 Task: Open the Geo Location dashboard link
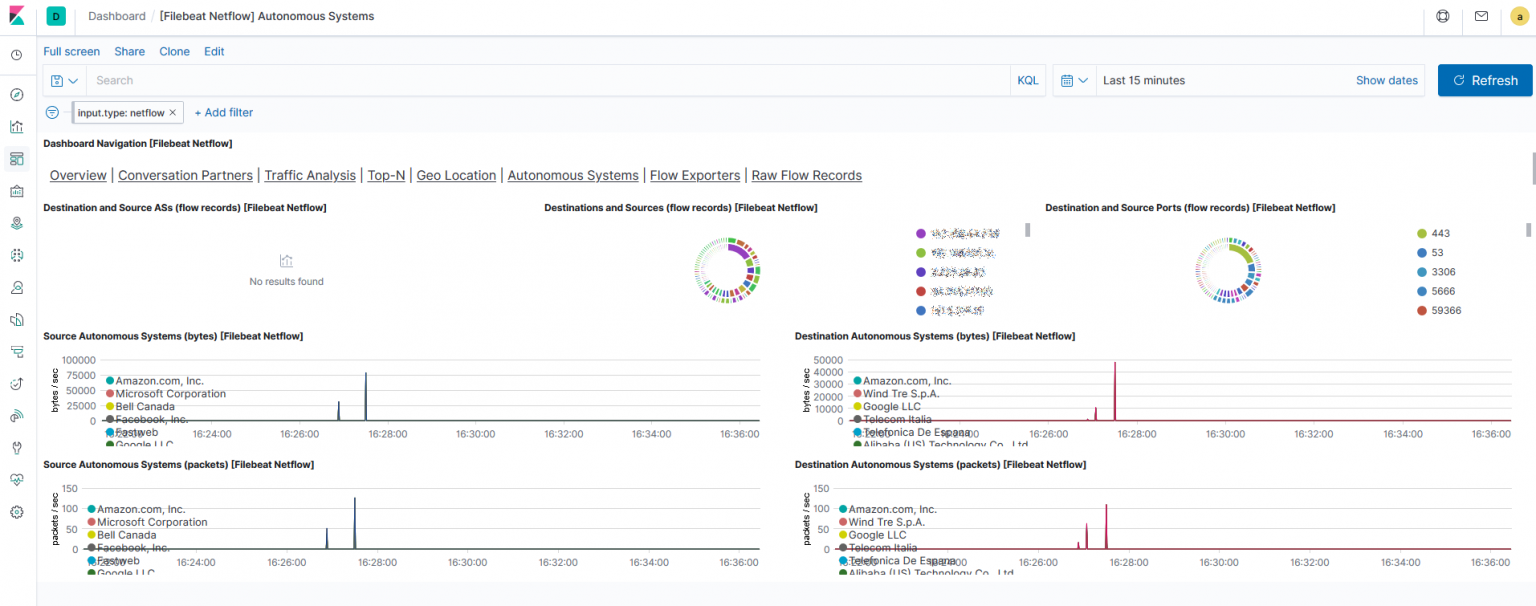click(455, 175)
